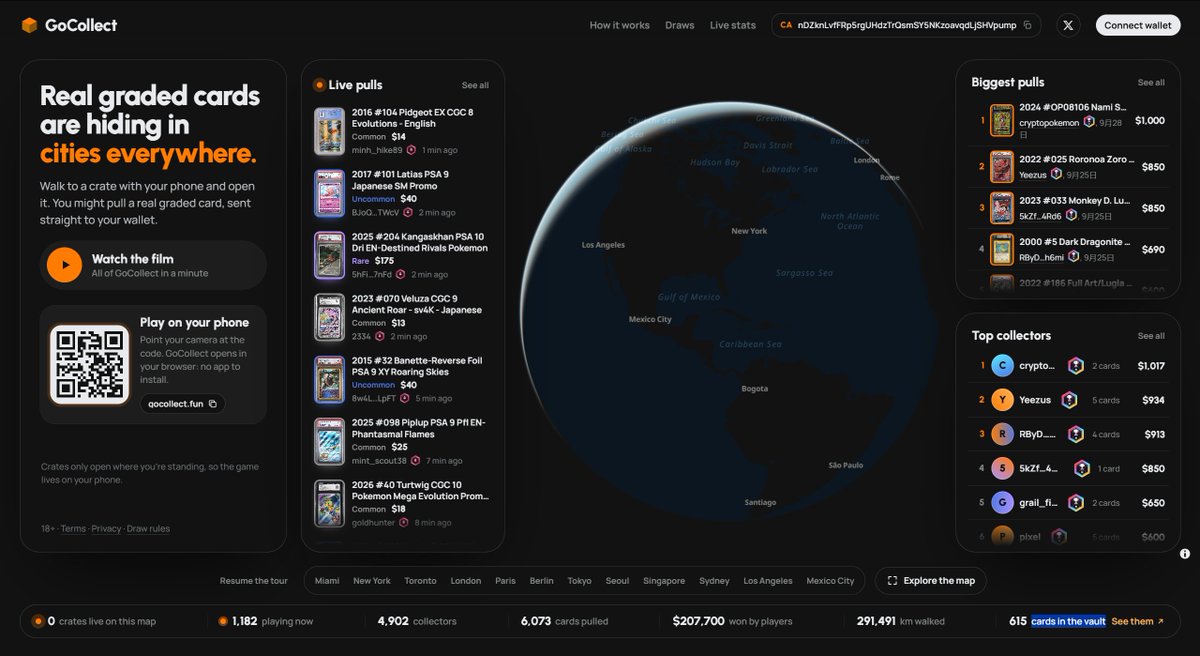
Task: Click the RByD collector avatar R
Action: click(1002, 434)
